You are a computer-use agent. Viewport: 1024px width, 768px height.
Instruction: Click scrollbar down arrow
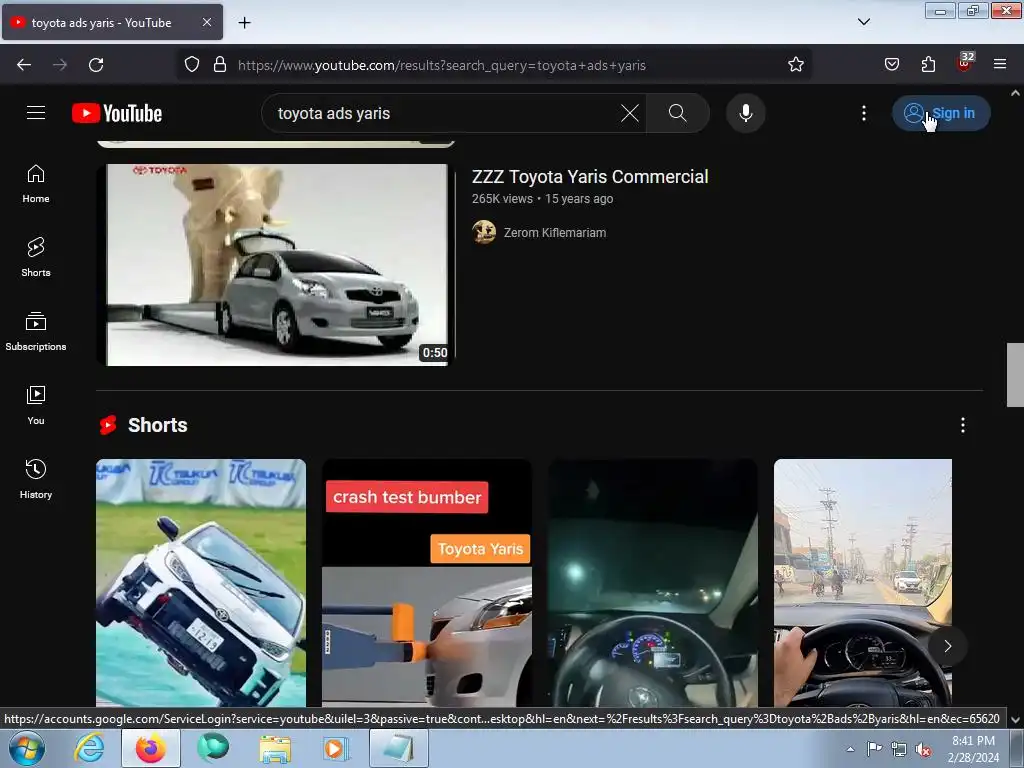pyautogui.click(x=1015, y=720)
